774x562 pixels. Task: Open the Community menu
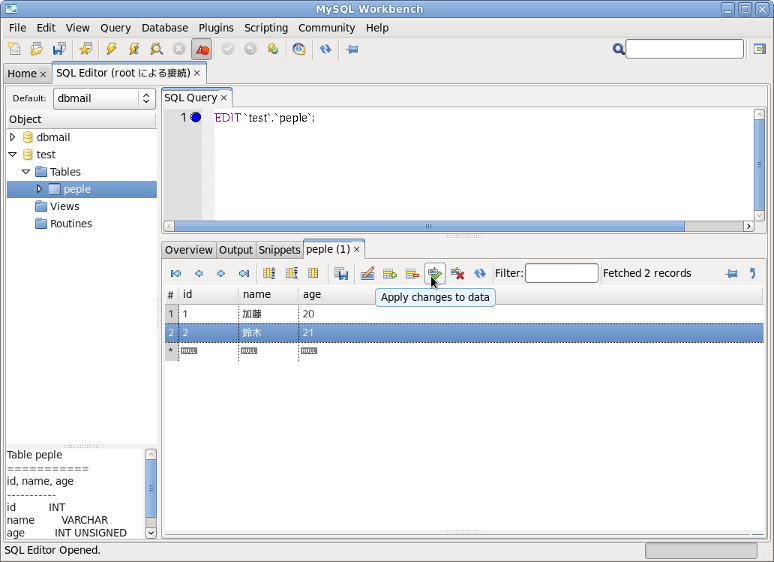click(x=327, y=28)
